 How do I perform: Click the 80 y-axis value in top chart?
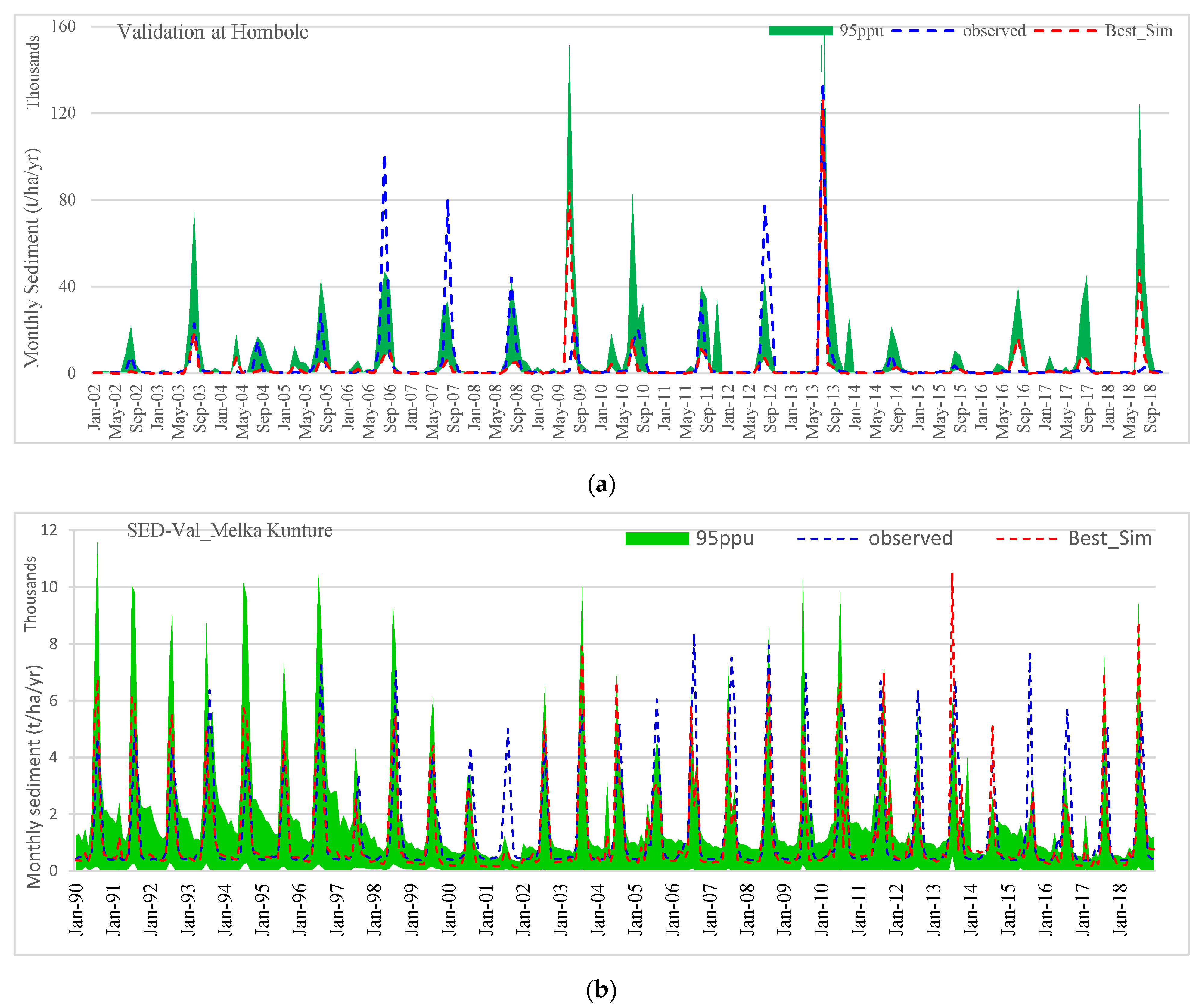pos(67,200)
